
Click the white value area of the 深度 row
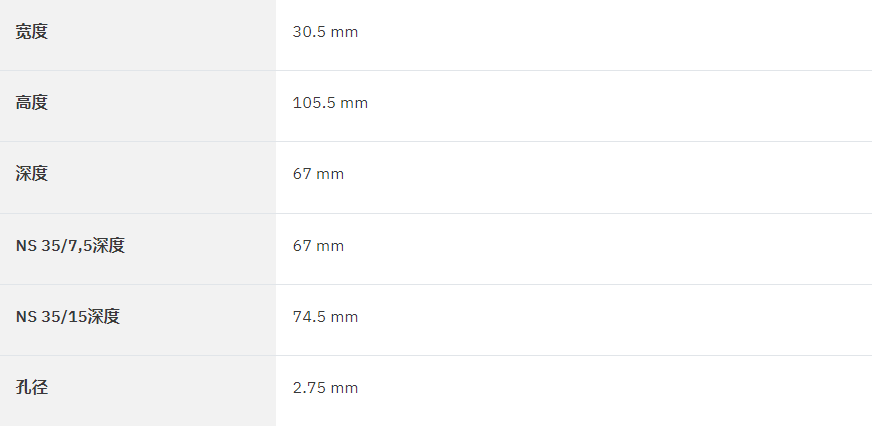point(574,177)
